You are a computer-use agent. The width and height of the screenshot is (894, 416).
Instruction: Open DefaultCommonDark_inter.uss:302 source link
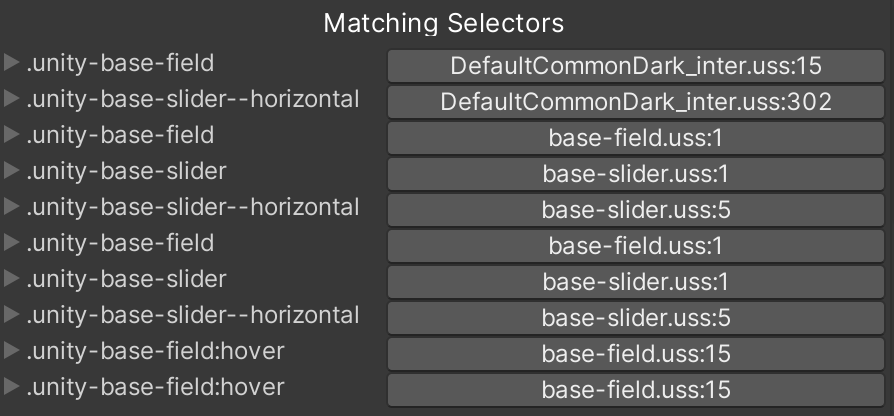[636, 102]
